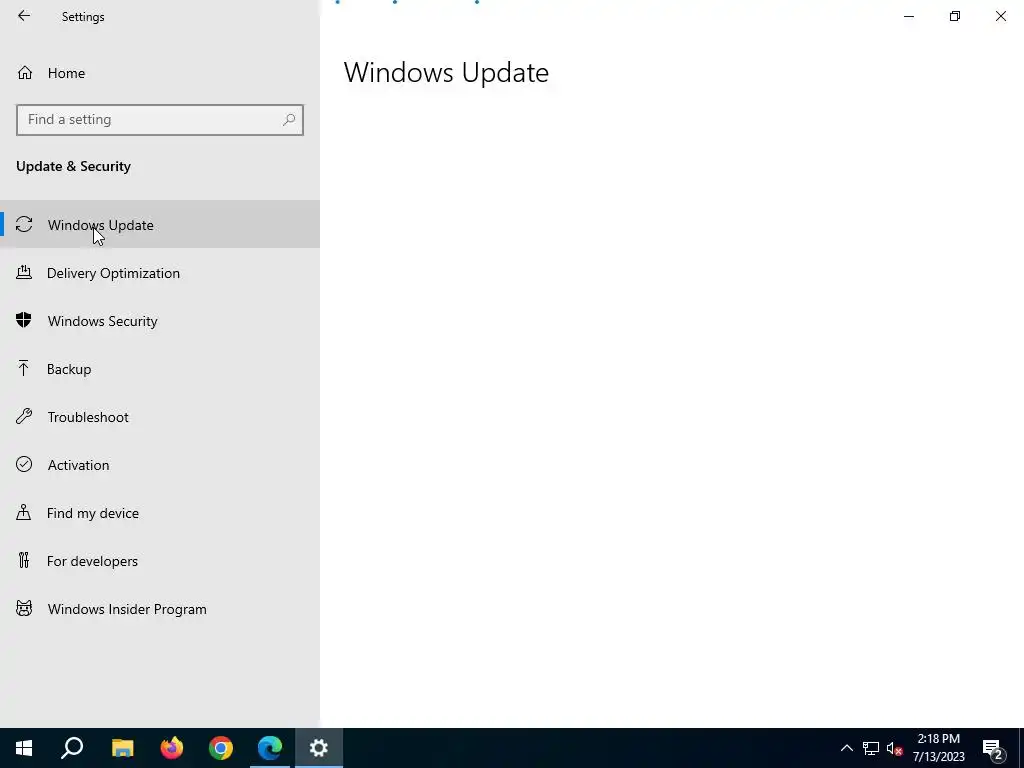Launch File Explorer from taskbar
The image size is (1024, 768).
pos(122,748)
